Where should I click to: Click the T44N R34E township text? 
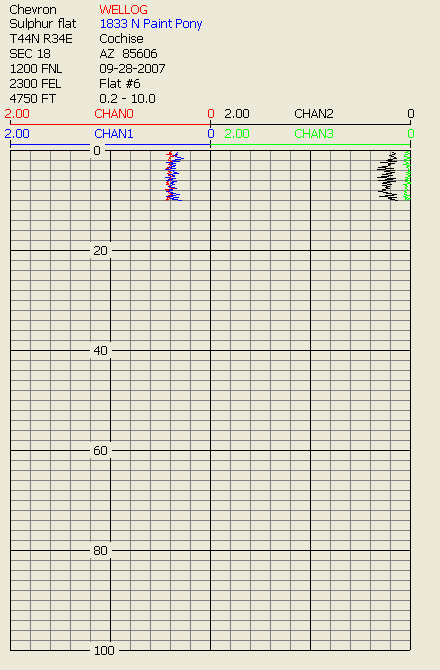(41, 39)
